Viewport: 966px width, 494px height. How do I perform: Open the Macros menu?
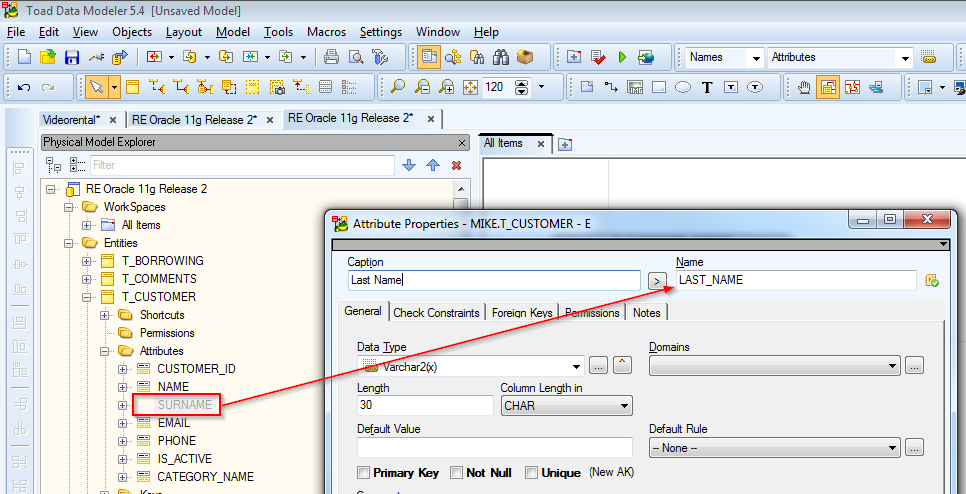327,32
